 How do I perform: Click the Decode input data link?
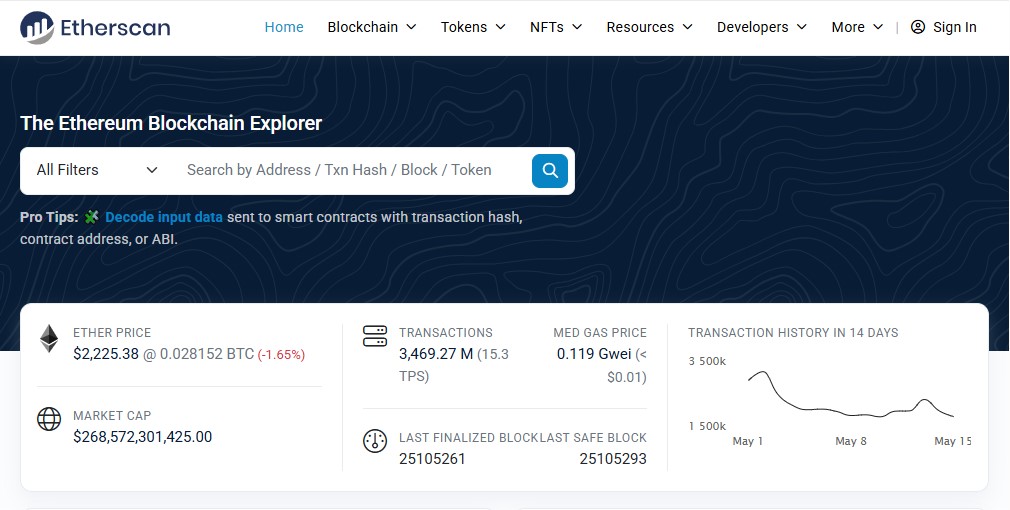[x=164, y=217]
